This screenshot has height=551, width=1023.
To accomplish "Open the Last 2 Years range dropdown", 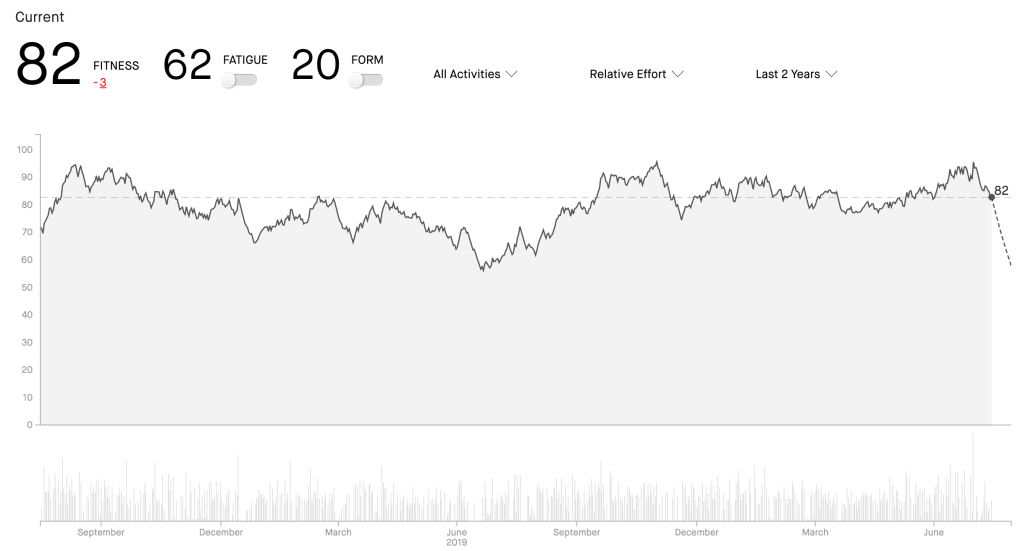I will (795, 74).
